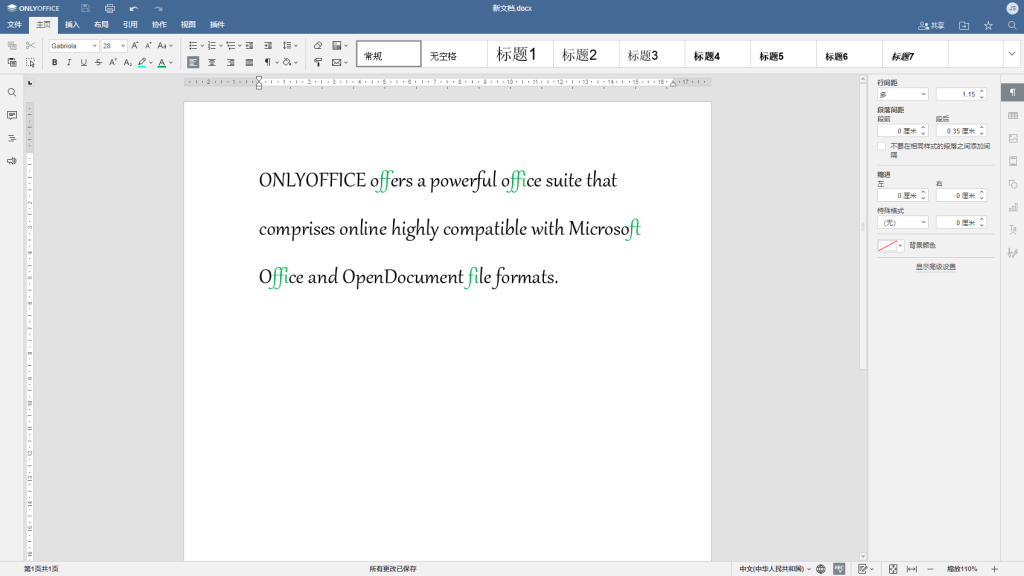
Task: Open shape settings in the right sidebar
Action: tap(1013, 184)
